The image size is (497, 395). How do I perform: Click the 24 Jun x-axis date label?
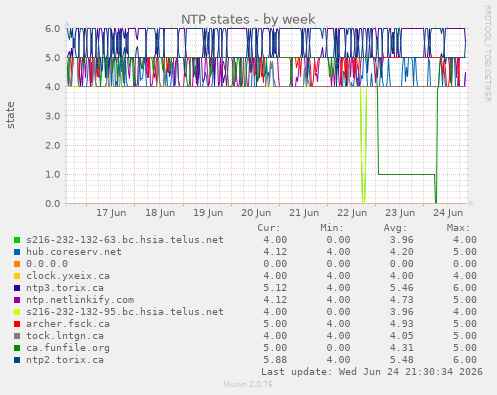448,213
